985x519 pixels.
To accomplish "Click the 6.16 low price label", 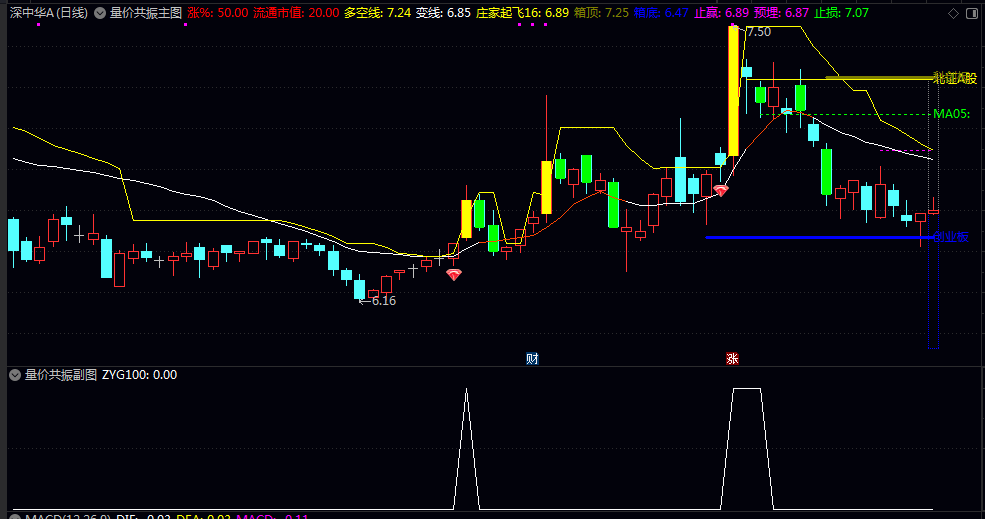I will [x=383, y=301].
